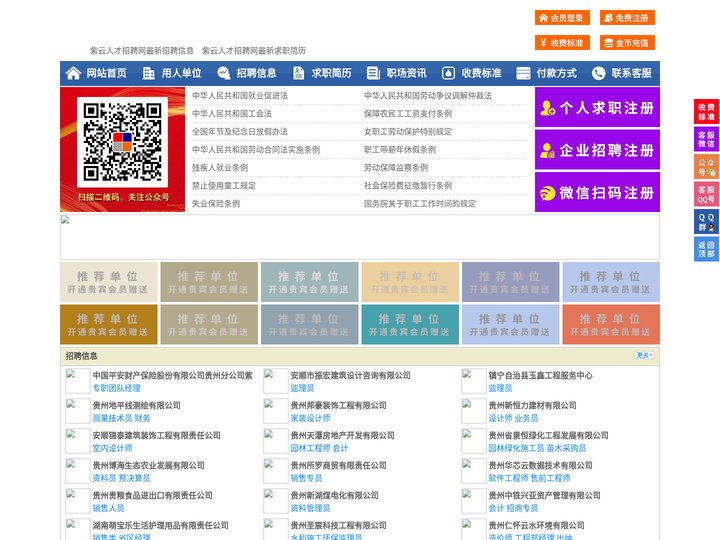Open 安顺市振宏建筑设计咨询有限公司 listing

pos(350,375)
